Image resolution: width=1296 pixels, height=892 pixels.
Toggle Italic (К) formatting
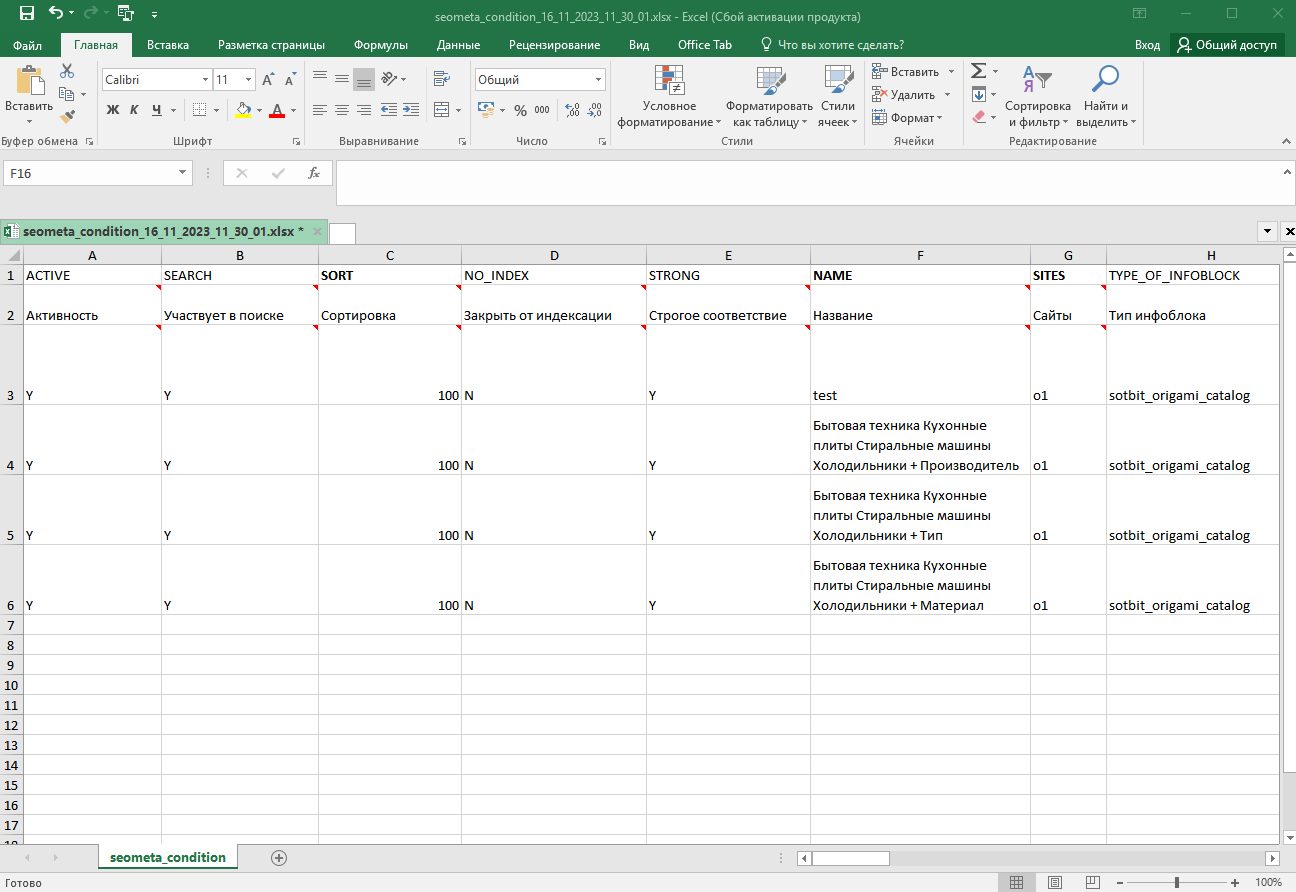[x=135, y=110]
